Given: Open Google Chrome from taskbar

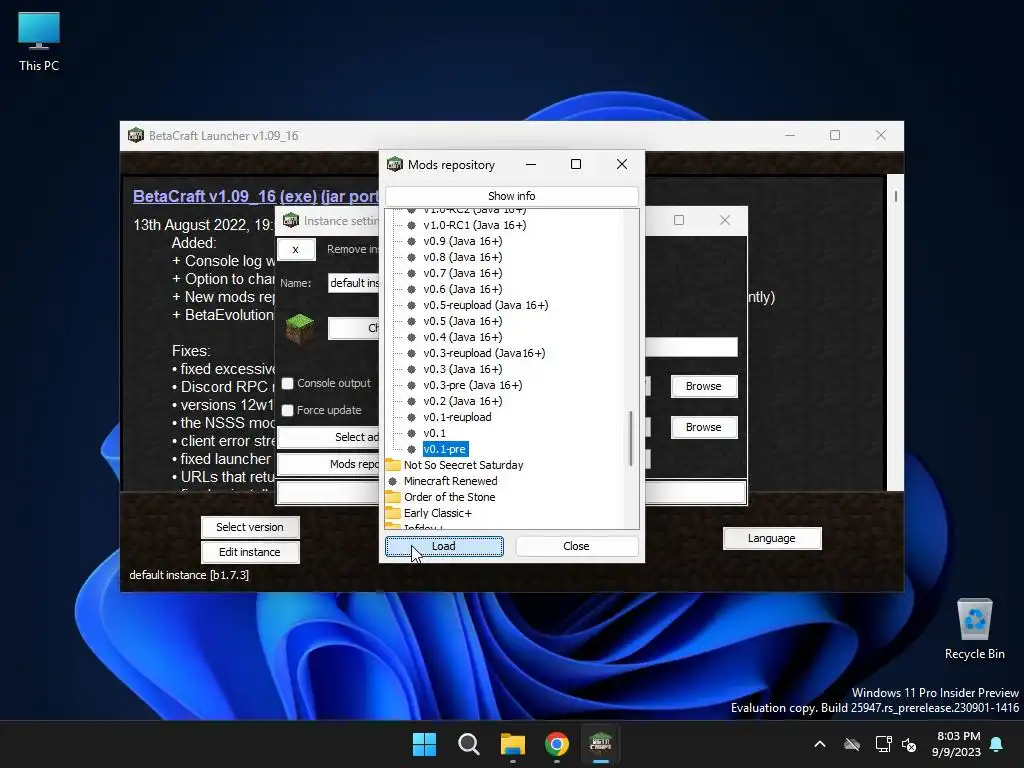Looking at the screenshot, I should pos(557,744).
